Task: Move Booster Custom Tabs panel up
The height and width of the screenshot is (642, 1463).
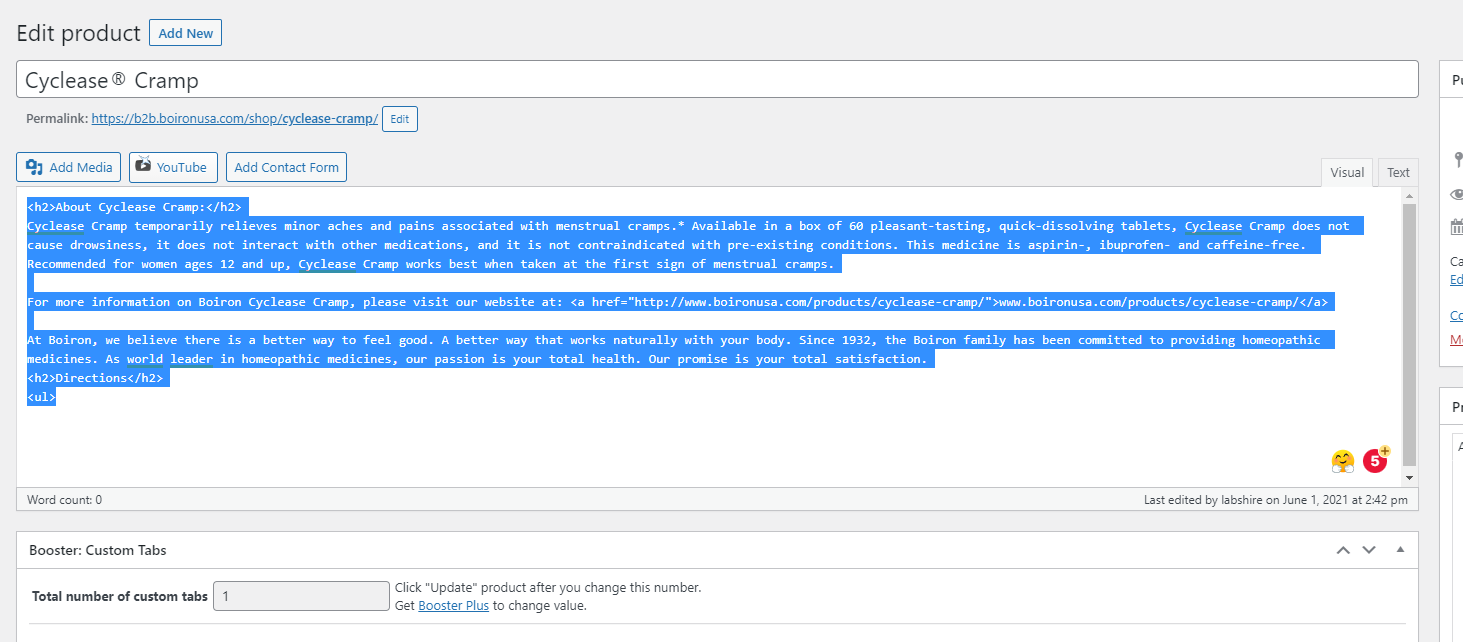Action: pos(1343,550)
